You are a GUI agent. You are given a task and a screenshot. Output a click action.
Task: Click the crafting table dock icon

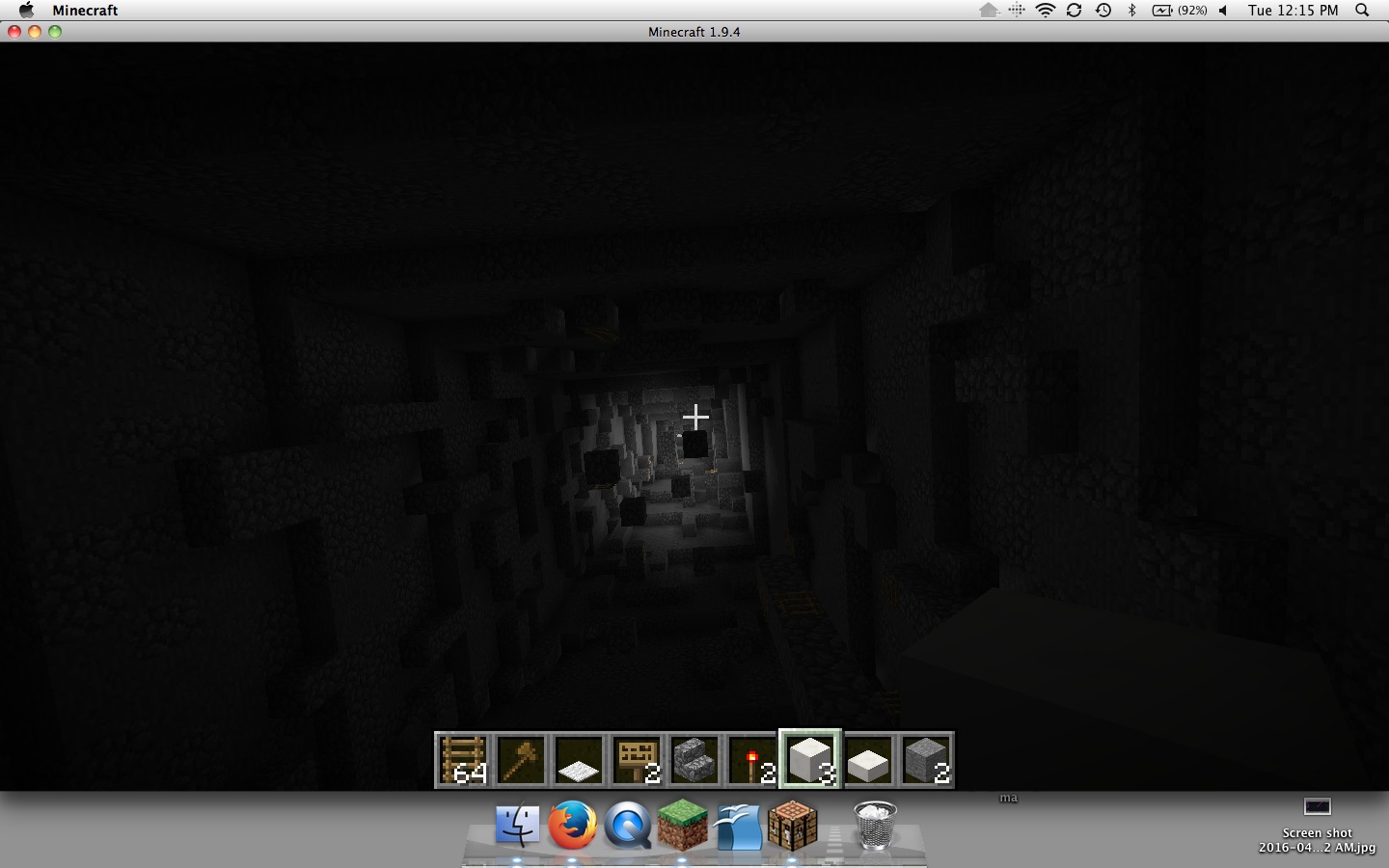point(793,826)
